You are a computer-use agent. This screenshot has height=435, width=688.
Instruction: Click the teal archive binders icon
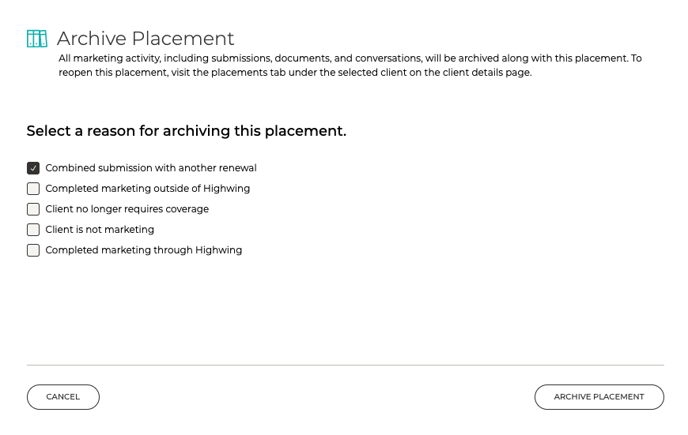pos(37,38)
